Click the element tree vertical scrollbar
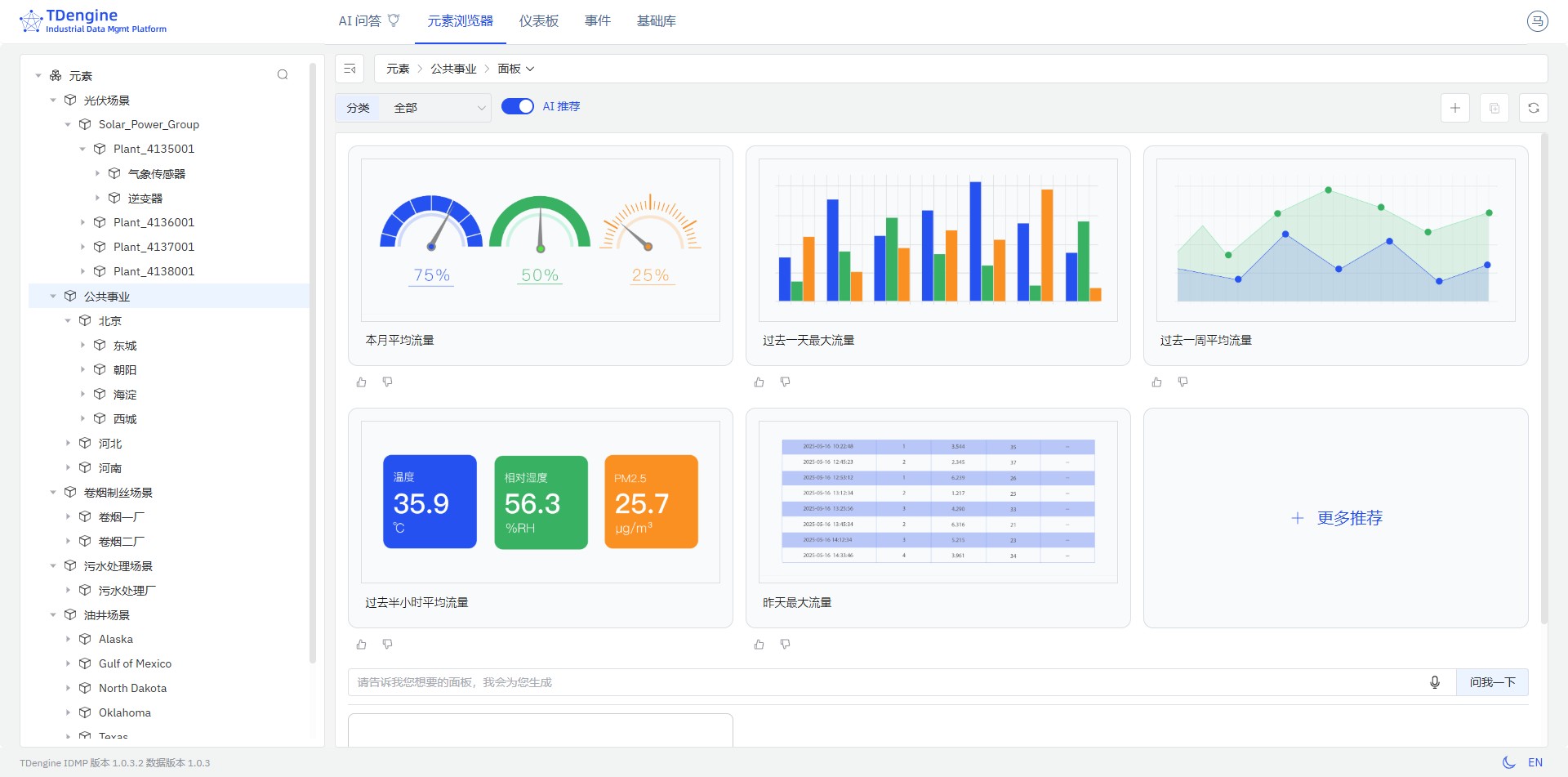Viewport: 1568px width, 777px height. tap(313, 363)
